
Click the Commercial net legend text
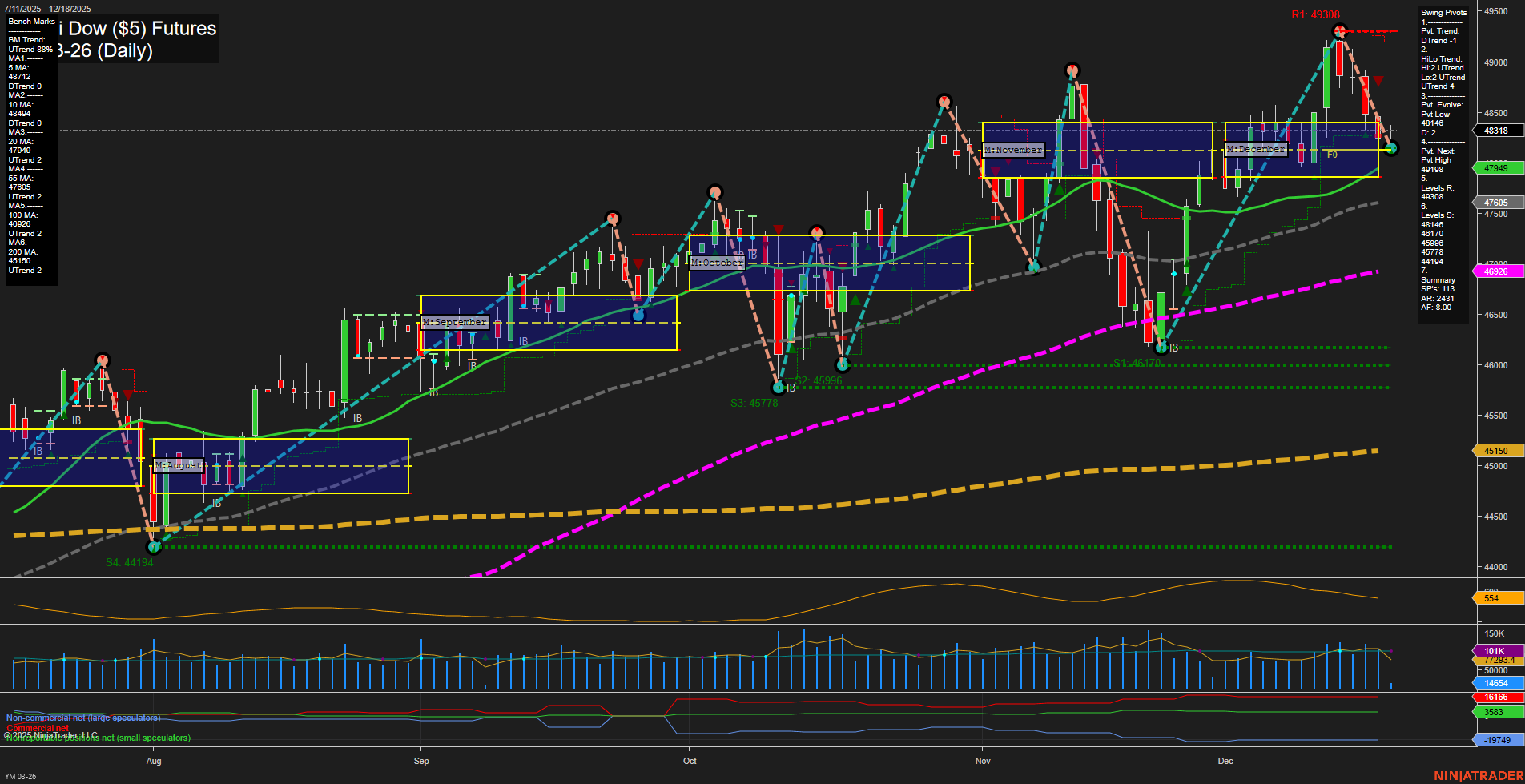point(38,727)
